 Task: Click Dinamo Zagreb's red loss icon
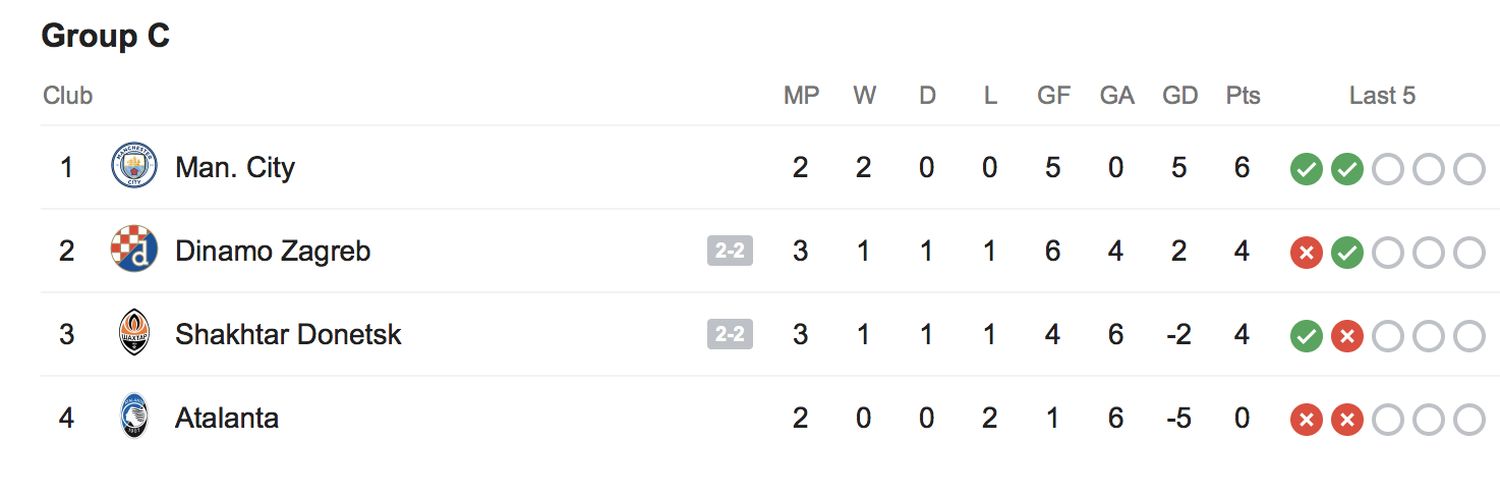(1305, 253)
